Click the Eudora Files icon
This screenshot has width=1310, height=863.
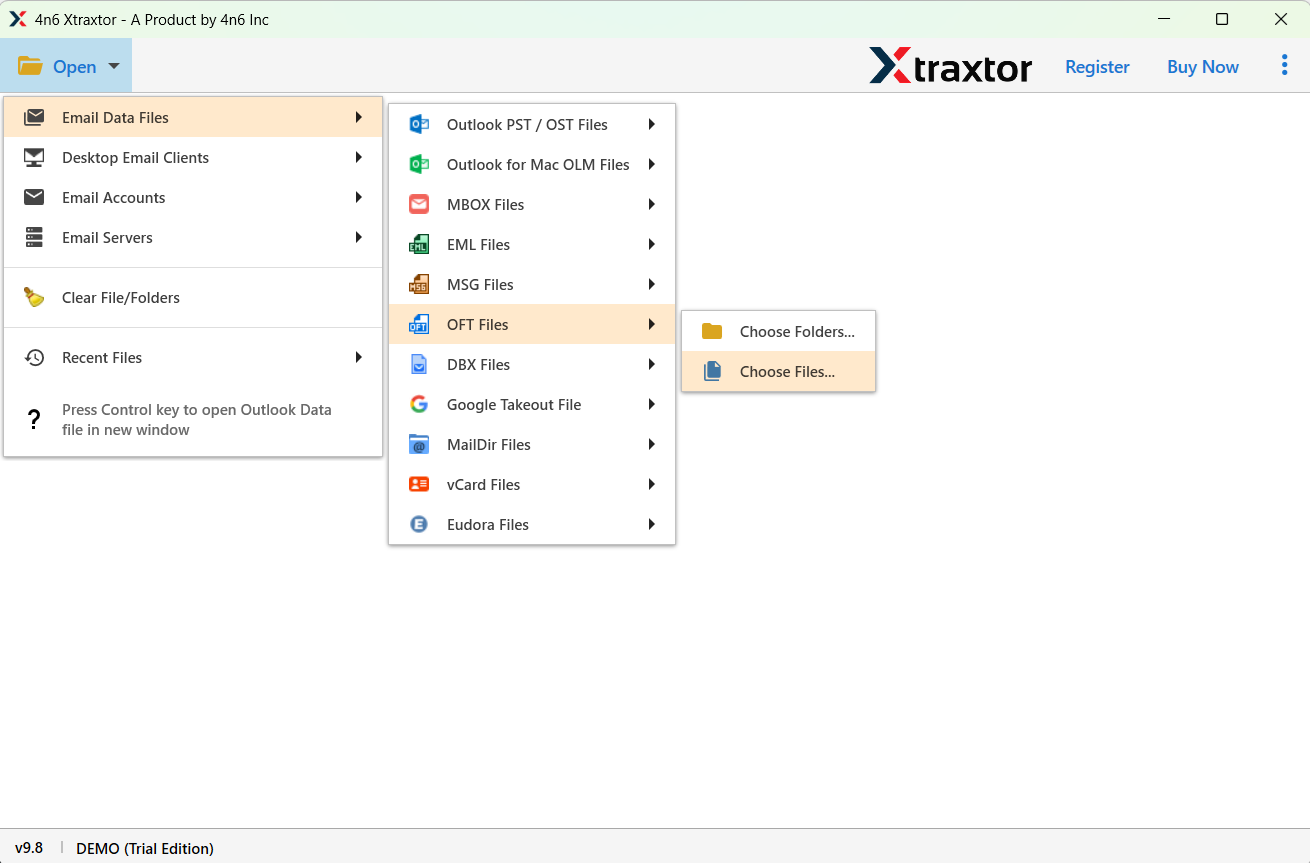tap(418, 524)
